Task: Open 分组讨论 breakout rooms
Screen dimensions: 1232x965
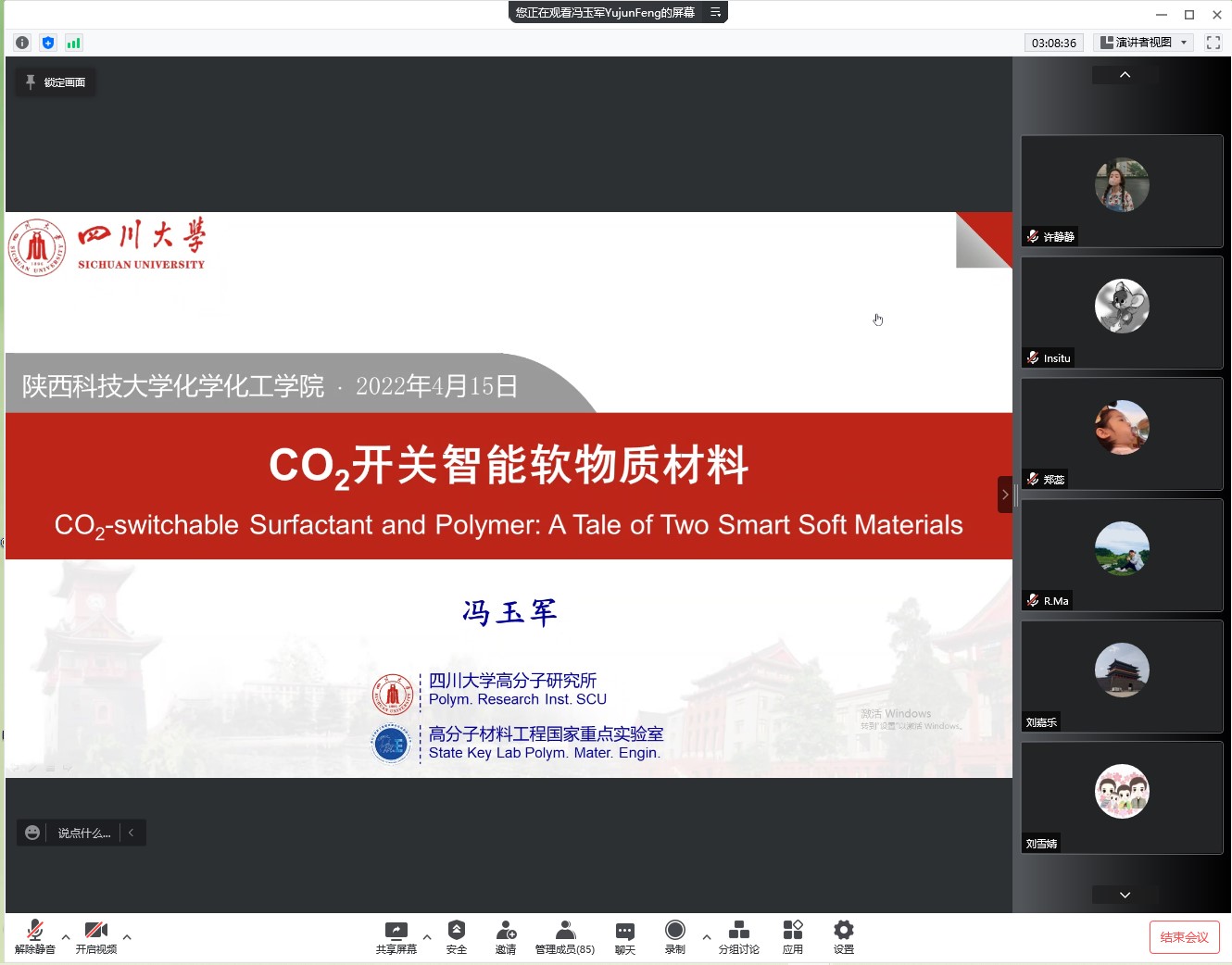Action: click(738, 936)
